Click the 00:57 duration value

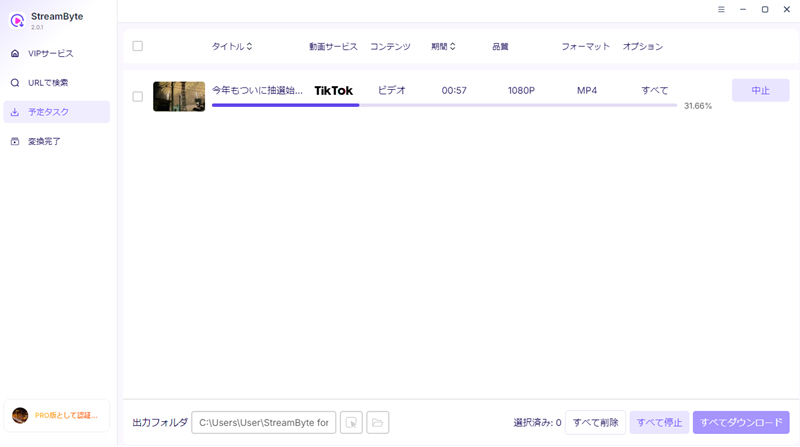454,90
